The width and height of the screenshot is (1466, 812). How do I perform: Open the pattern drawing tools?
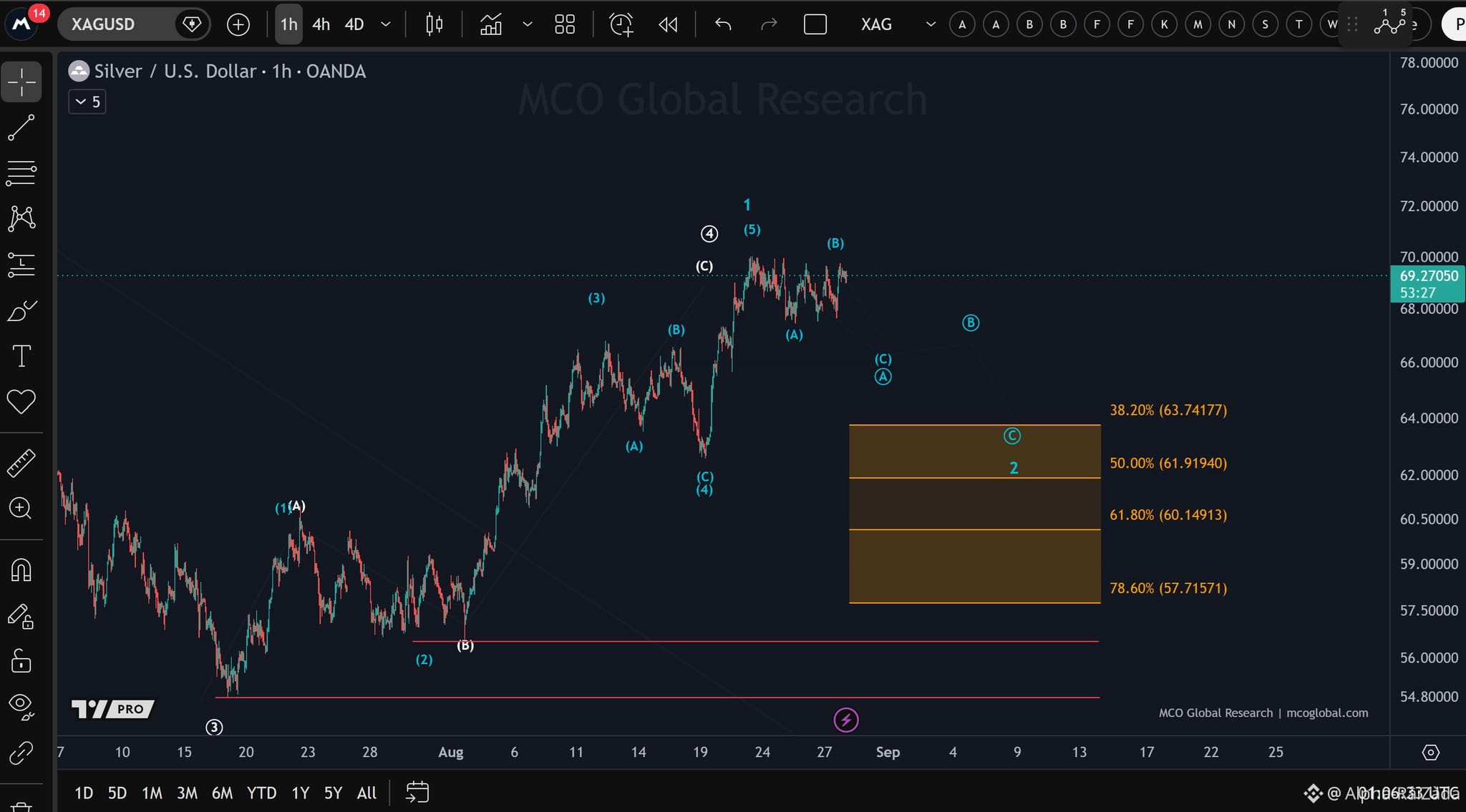pyautogui.click(x=21, y=218)
